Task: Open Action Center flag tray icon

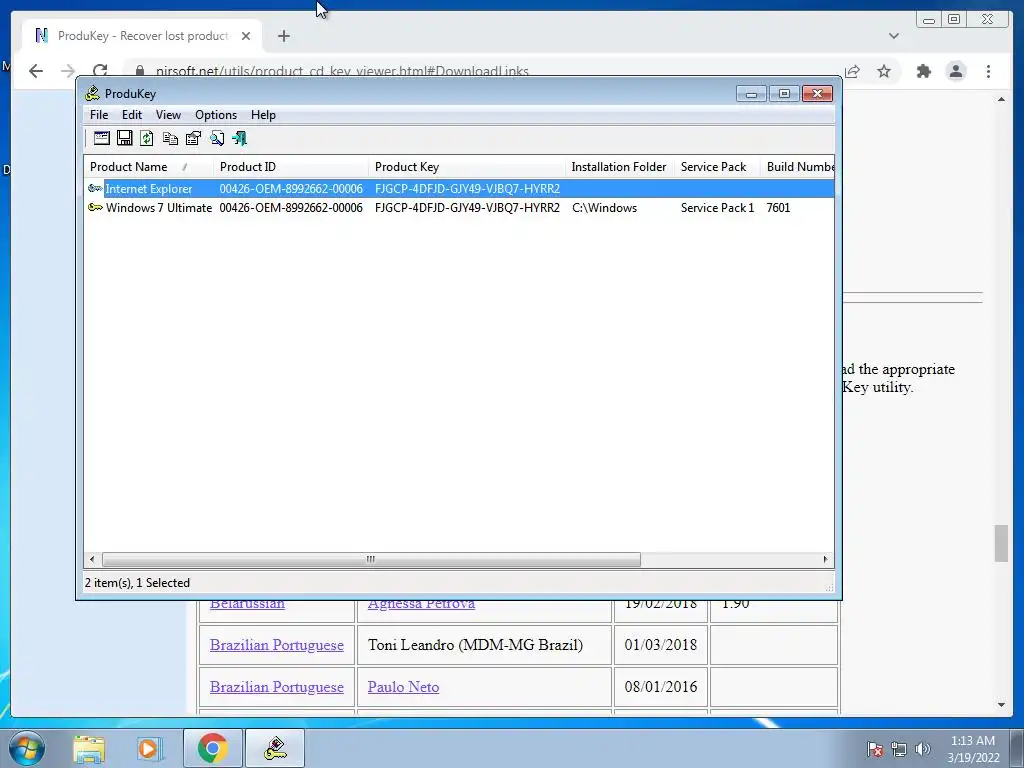Action: pyautogui.click(x=875, y=749)
